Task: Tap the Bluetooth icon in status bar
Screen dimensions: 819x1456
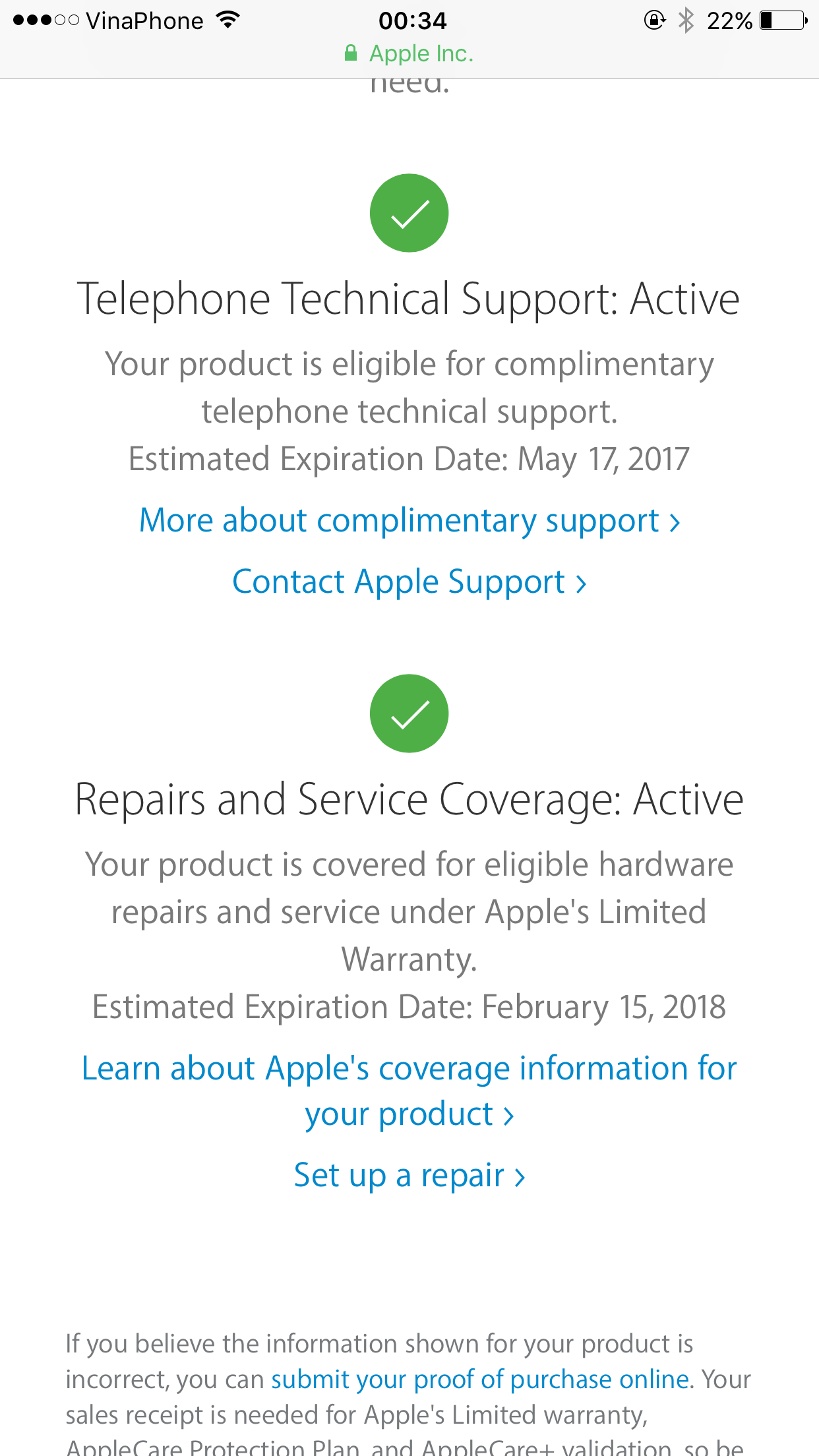Action: 686,20
